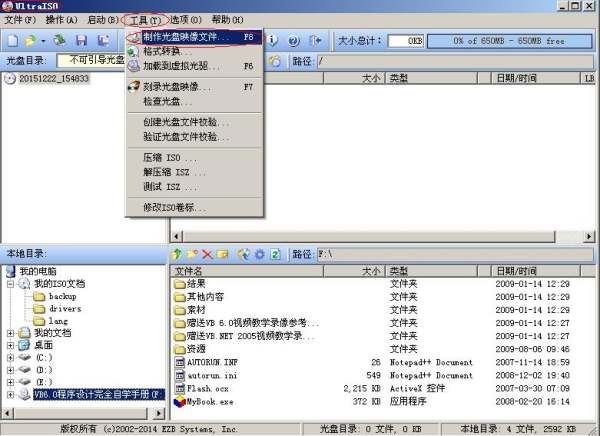600x436 pixels.
Task: Click the blue gear settings icon
Action: coord(259,254)
